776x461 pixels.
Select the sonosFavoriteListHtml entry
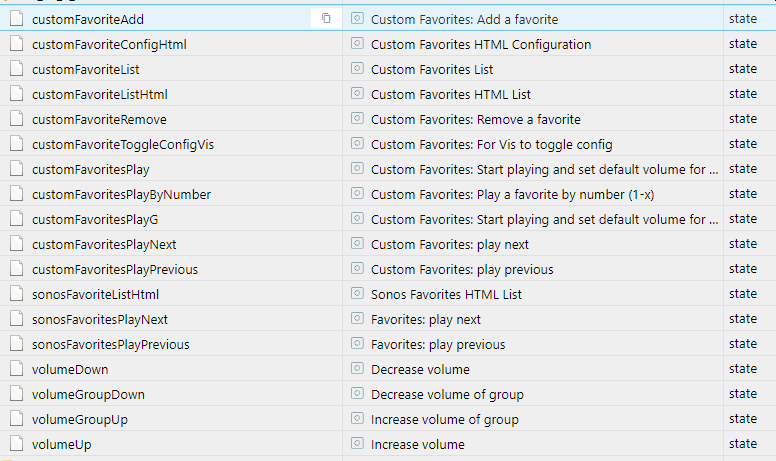point(95,294)
